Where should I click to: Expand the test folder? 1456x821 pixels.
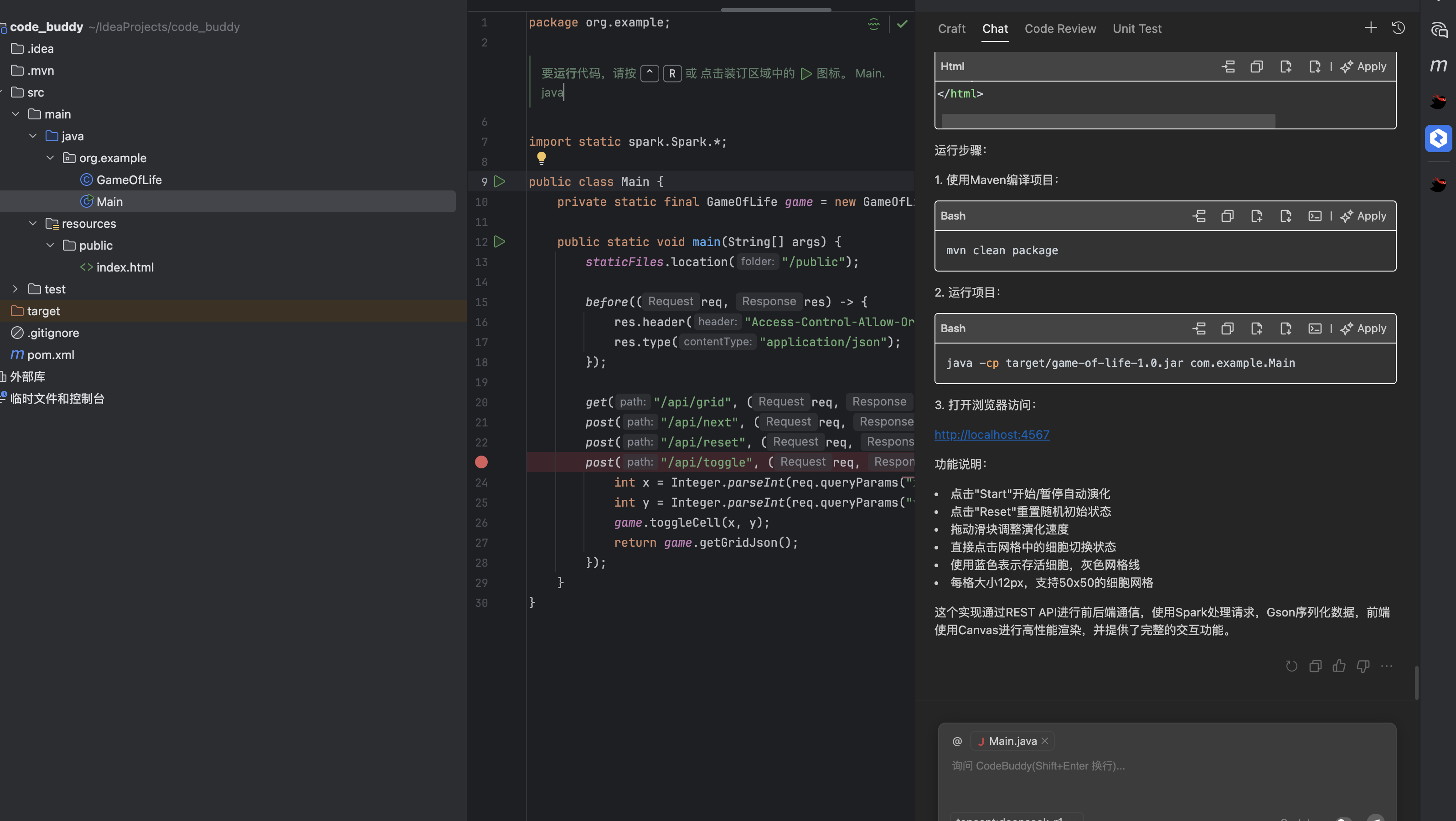click(x=15, y=289)
